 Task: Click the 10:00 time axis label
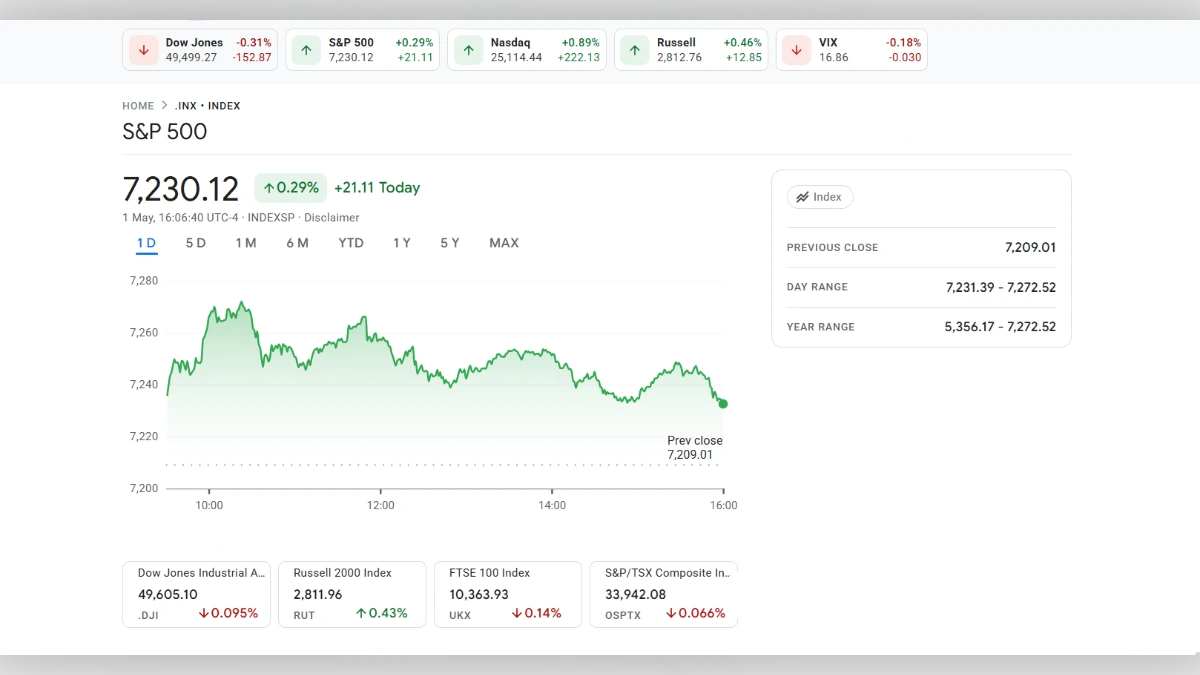(209, 505)
